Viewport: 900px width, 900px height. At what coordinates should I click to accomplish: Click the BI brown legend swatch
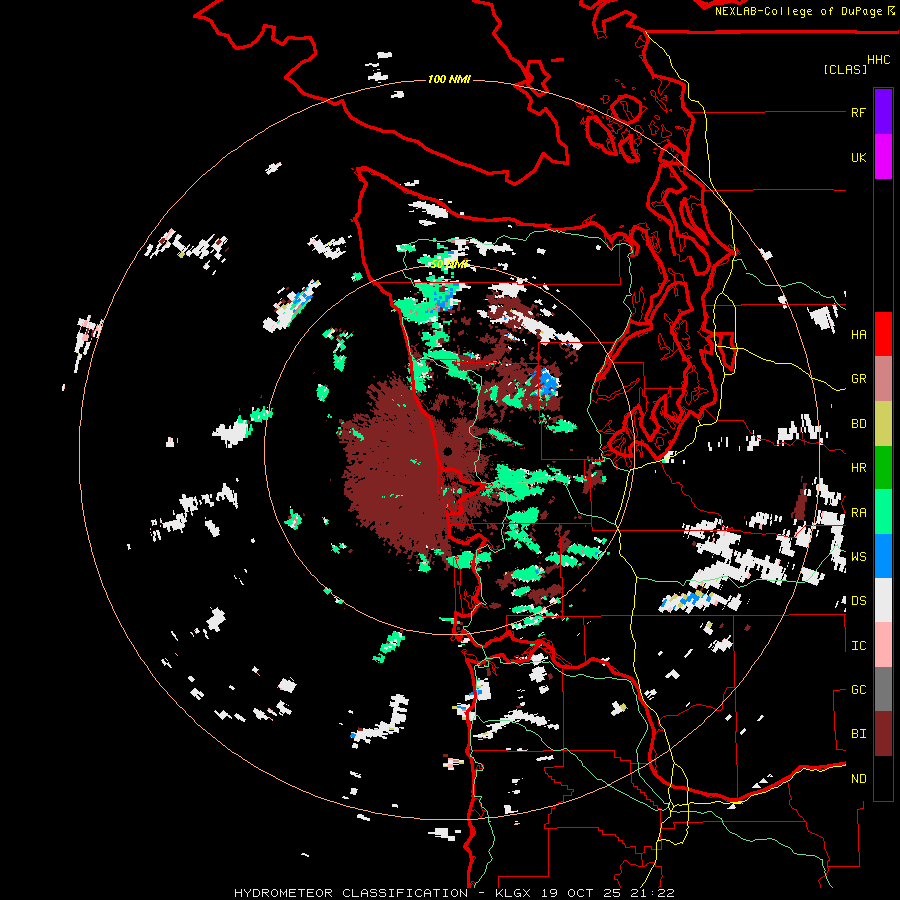click(883, 734)
